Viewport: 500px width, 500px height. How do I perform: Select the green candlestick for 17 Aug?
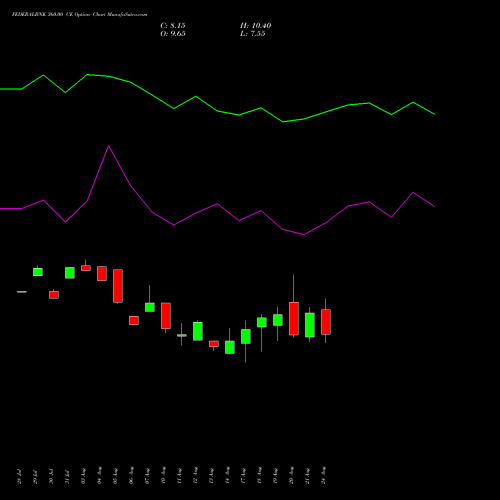246,336
